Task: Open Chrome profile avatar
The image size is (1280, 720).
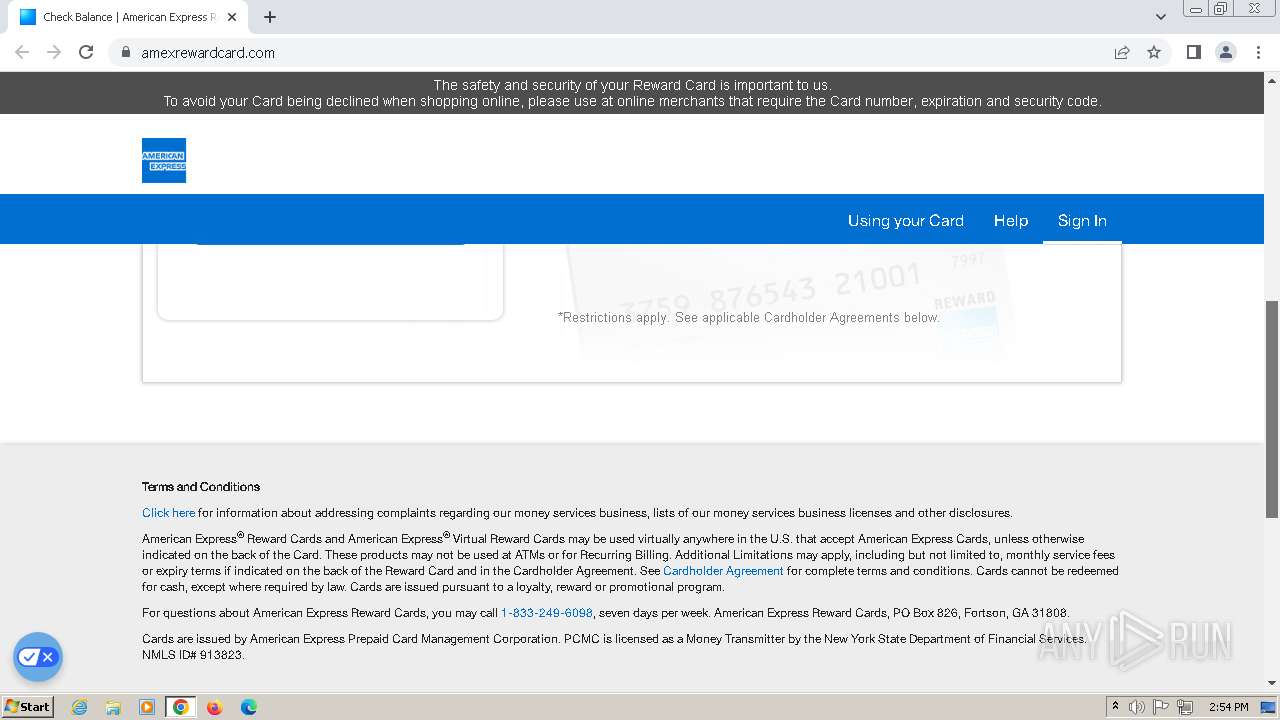Action: [x=1225, y=52]
